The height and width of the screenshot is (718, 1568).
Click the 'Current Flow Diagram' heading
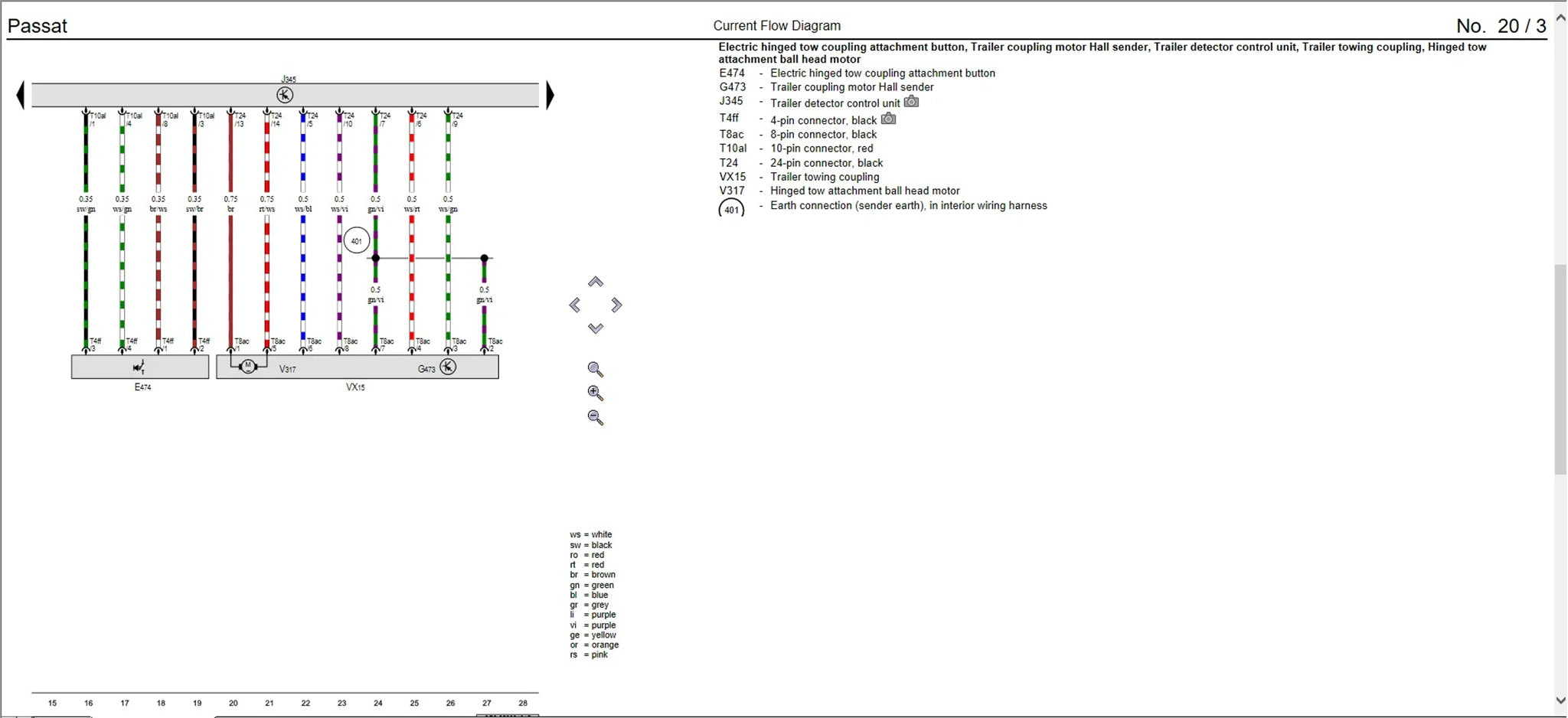777,26
